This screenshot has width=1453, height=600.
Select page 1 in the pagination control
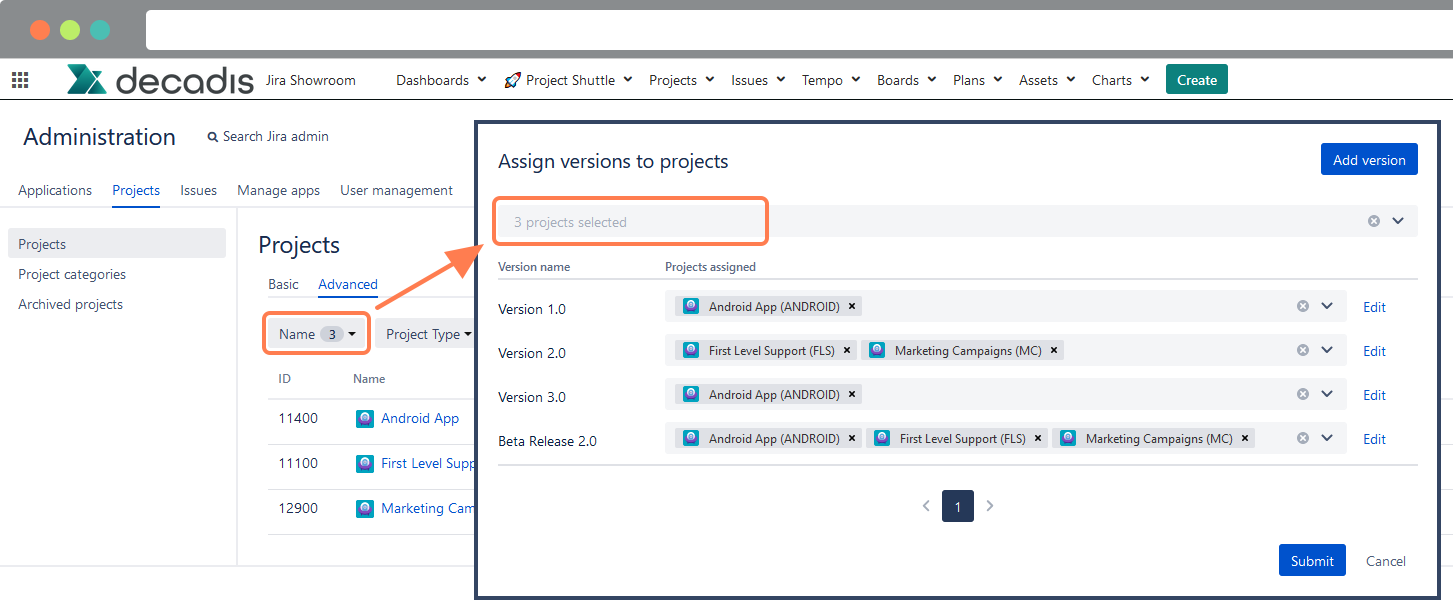click(957, 506)
